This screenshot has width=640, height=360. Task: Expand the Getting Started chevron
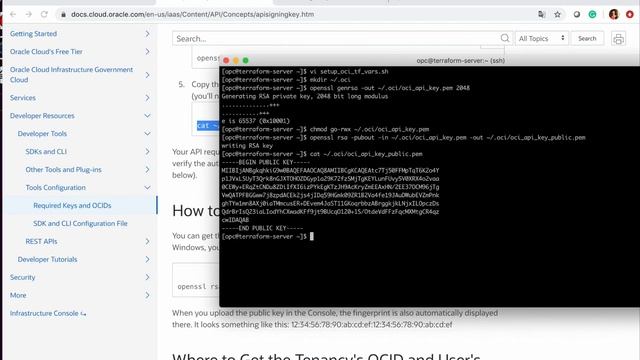147,34
